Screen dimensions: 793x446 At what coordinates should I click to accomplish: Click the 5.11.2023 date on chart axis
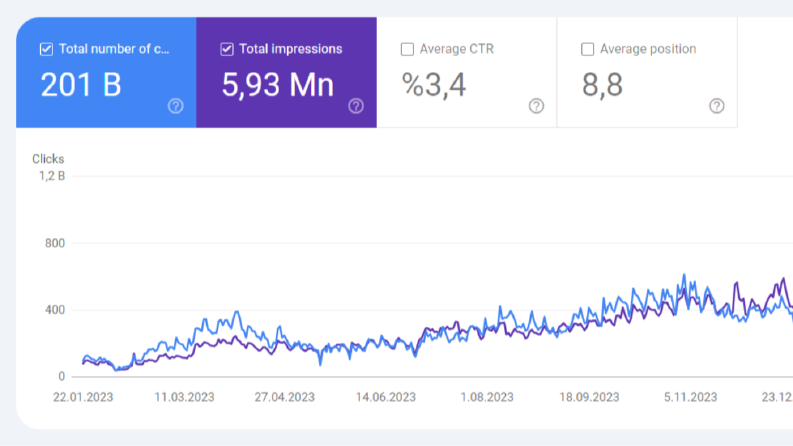[x=690, y=397]
